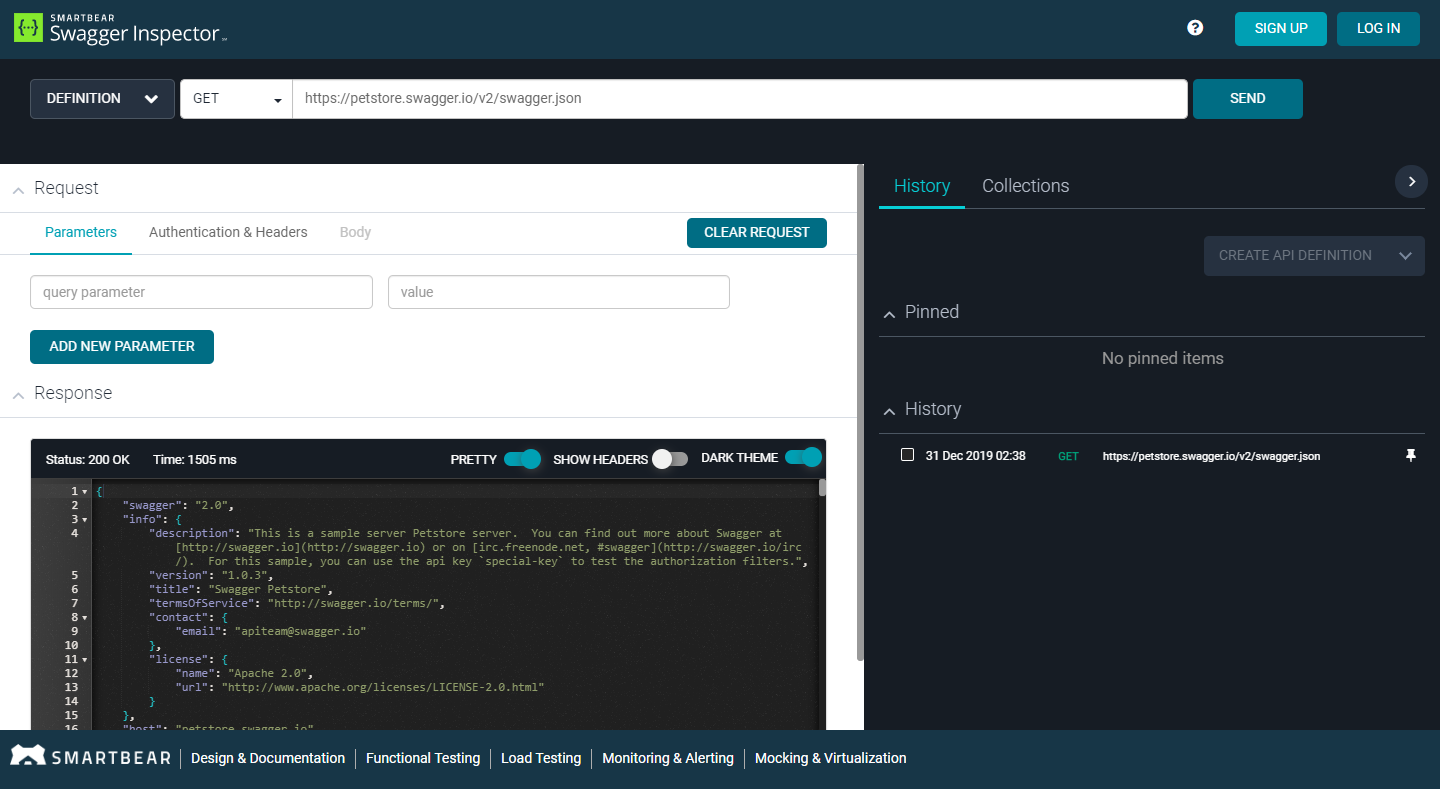The image size is (1440, 789).
Task: Click the "apiteam@swagger.io" email value
Action: pyautogui.click(x=300, y=632)
